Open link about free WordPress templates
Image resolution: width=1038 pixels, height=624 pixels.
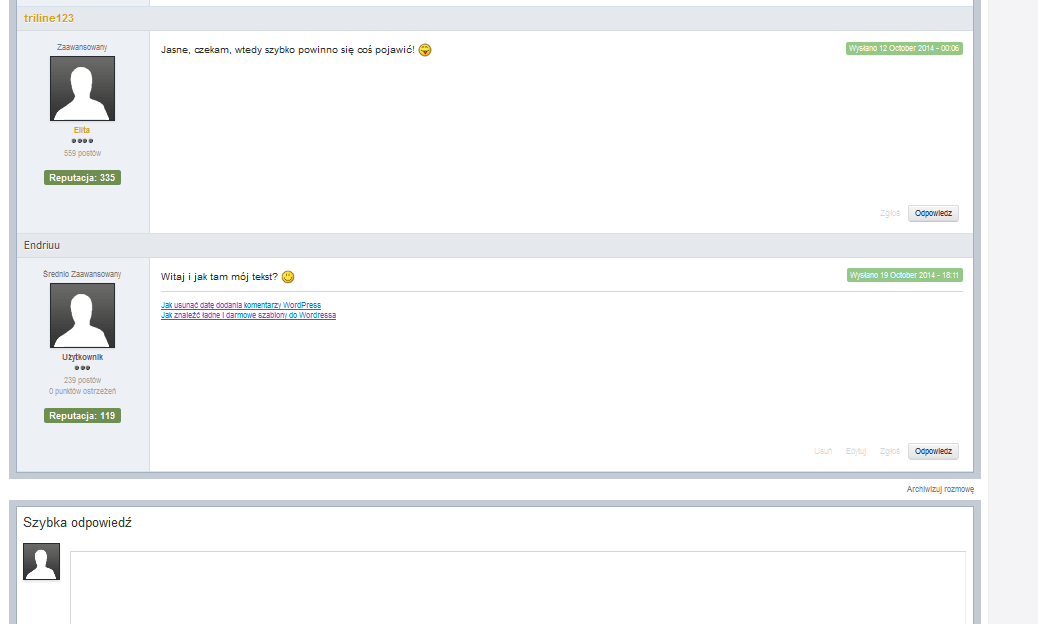pyautogui.click(x=248, y=315)
